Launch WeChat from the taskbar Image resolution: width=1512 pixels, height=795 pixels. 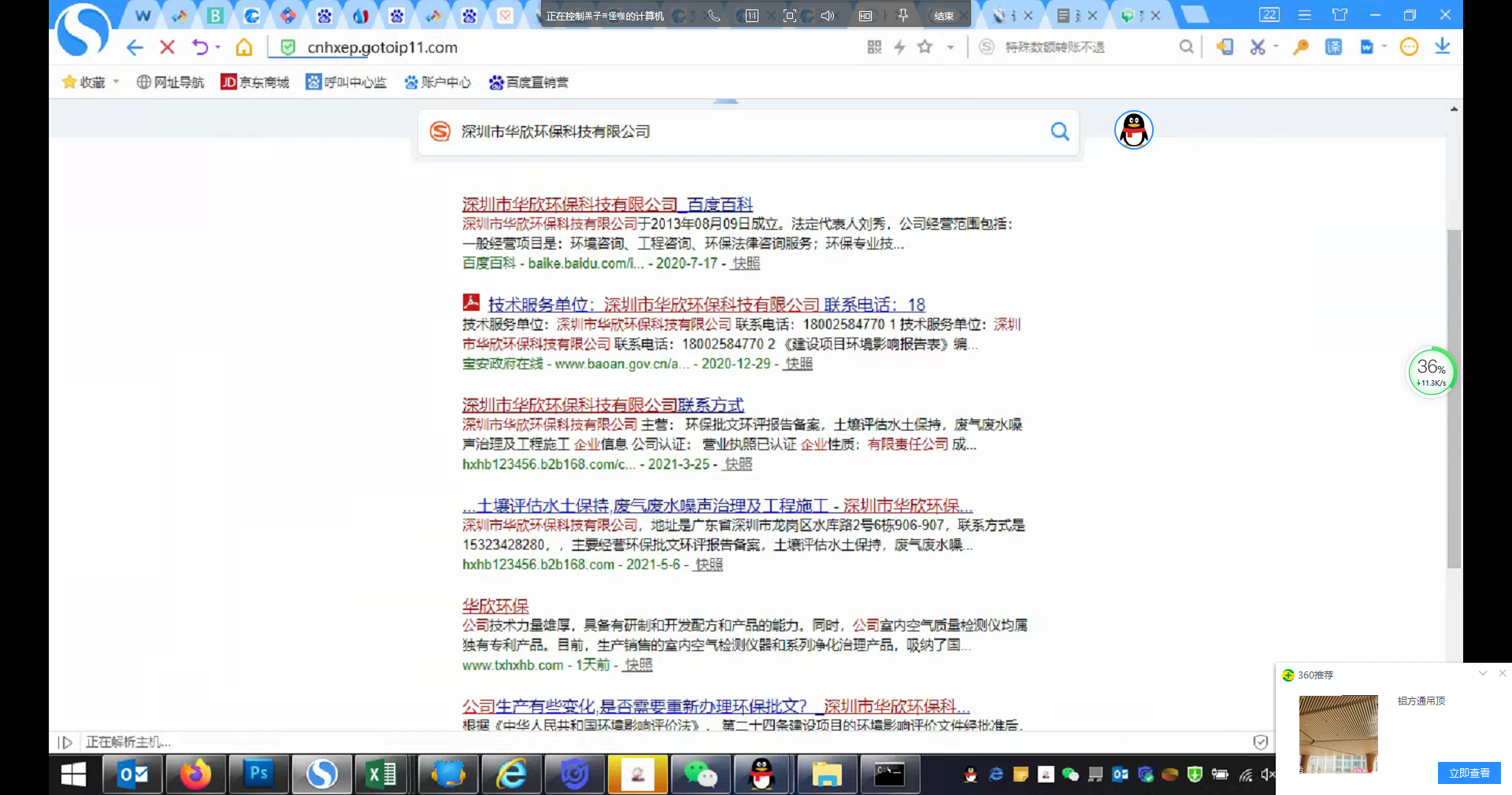click(x=700, y=774)
